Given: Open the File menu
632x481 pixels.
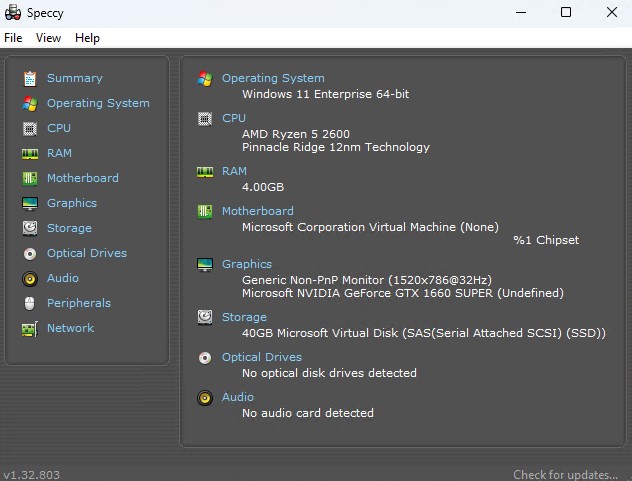Looking at the screenshot, I should tap(13, 38).
